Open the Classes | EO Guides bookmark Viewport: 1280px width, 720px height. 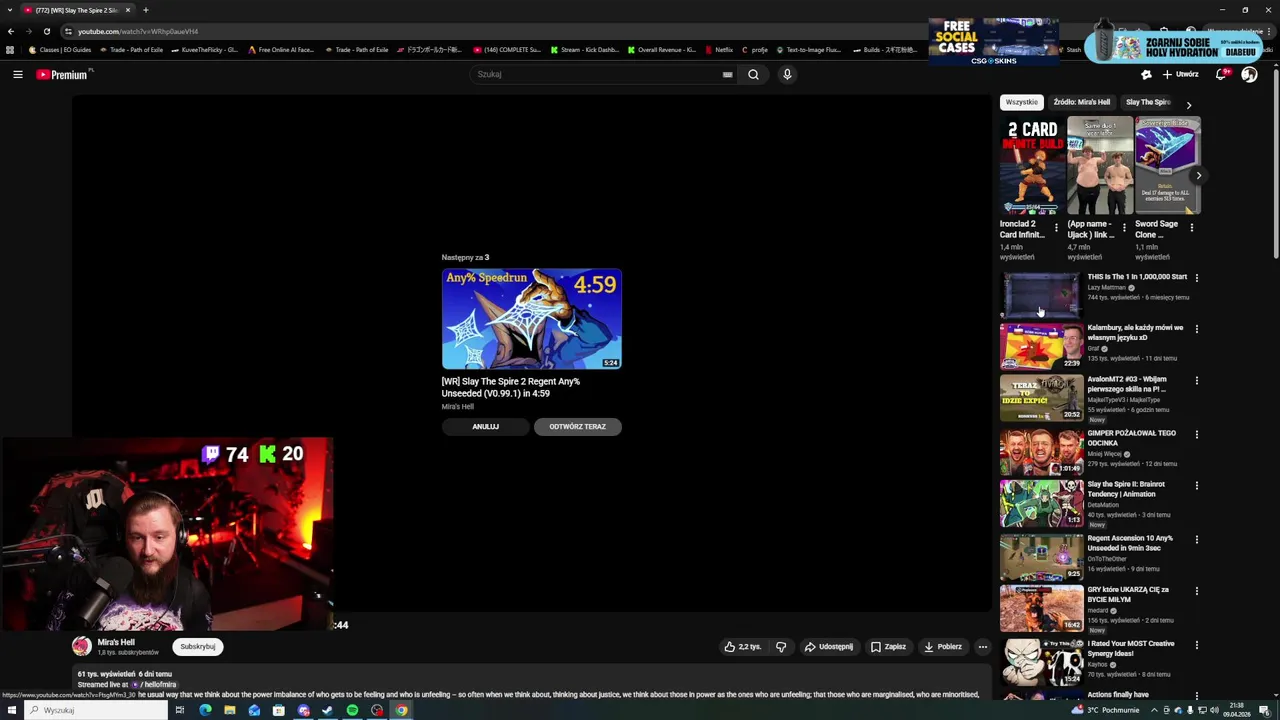point(60,50)
